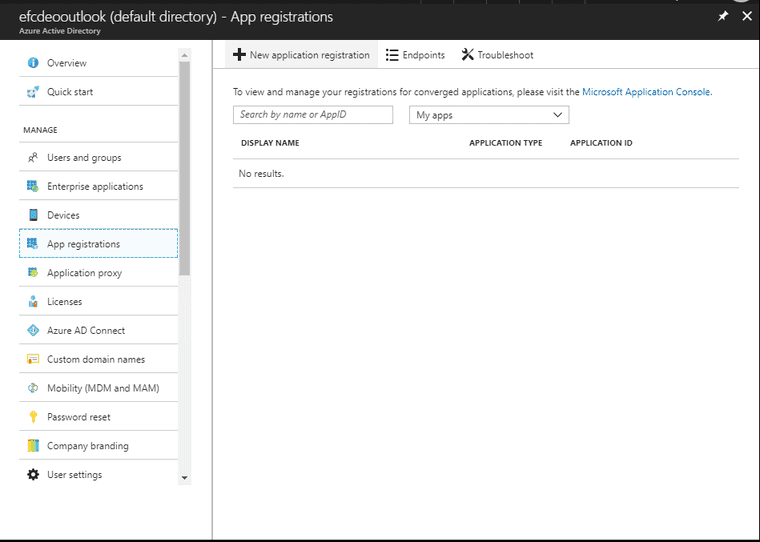
Task: Click the Quick start icon
Action: [x=33, y=92]
